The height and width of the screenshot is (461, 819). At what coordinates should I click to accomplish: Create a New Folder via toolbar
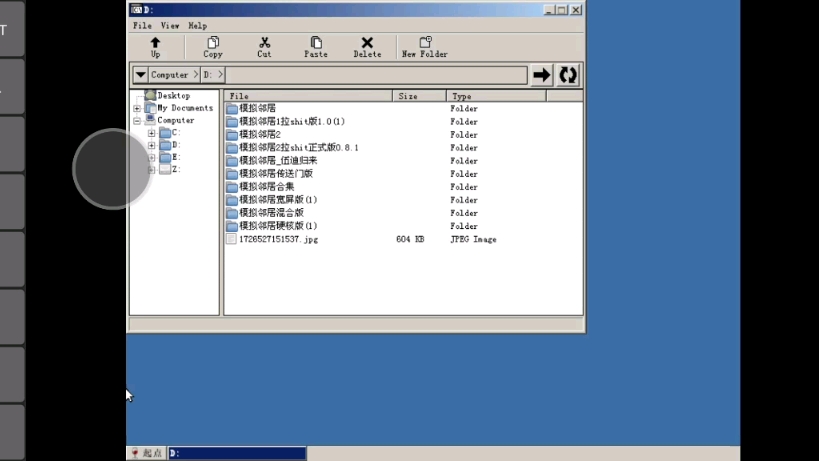(x=425, y=46)
